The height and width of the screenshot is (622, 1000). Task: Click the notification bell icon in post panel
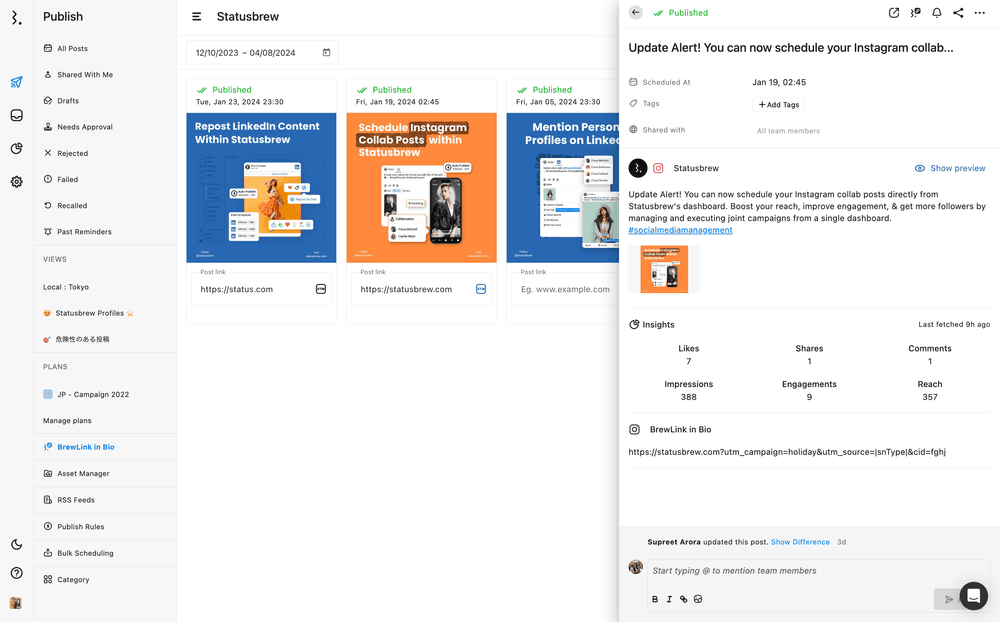click(937, 13)
